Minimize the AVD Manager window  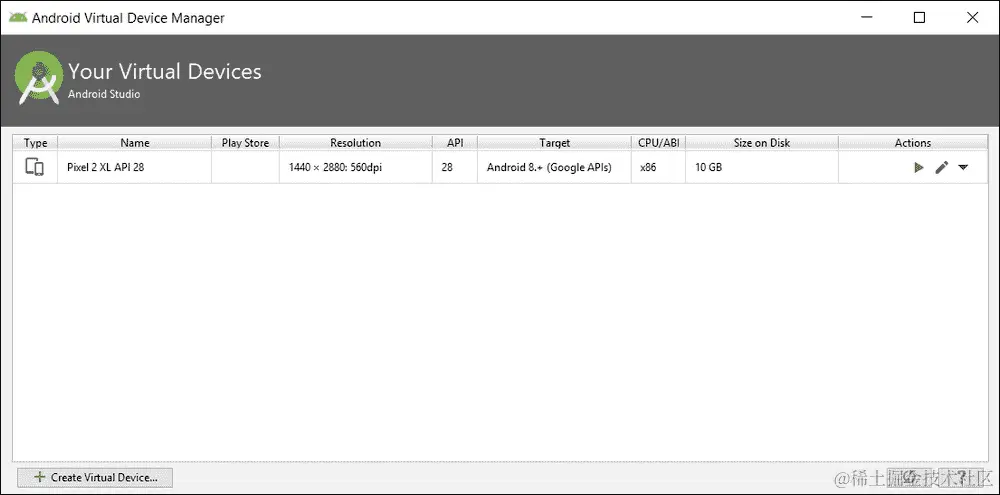[866, 18]
